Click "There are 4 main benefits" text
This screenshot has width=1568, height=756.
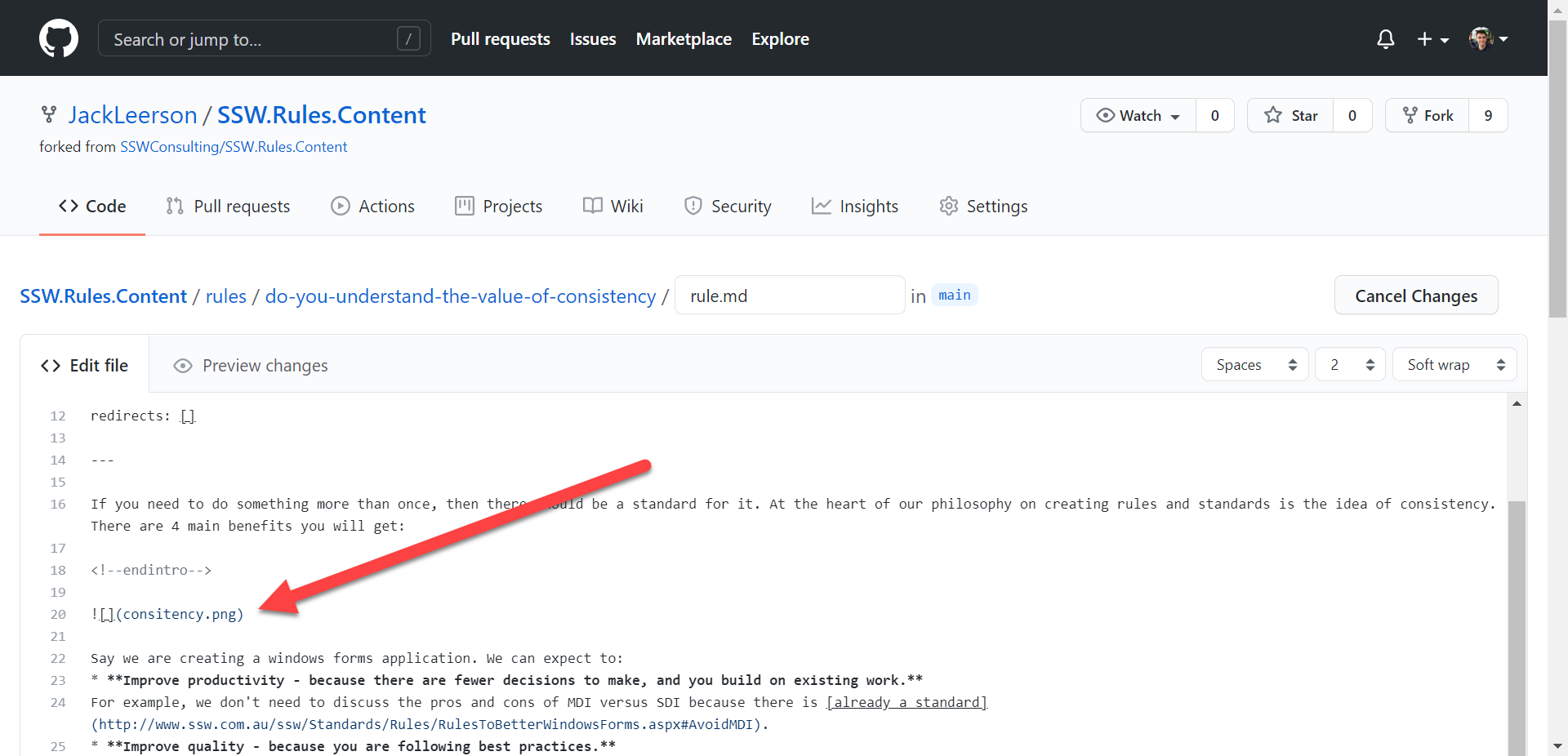(248, 526)
